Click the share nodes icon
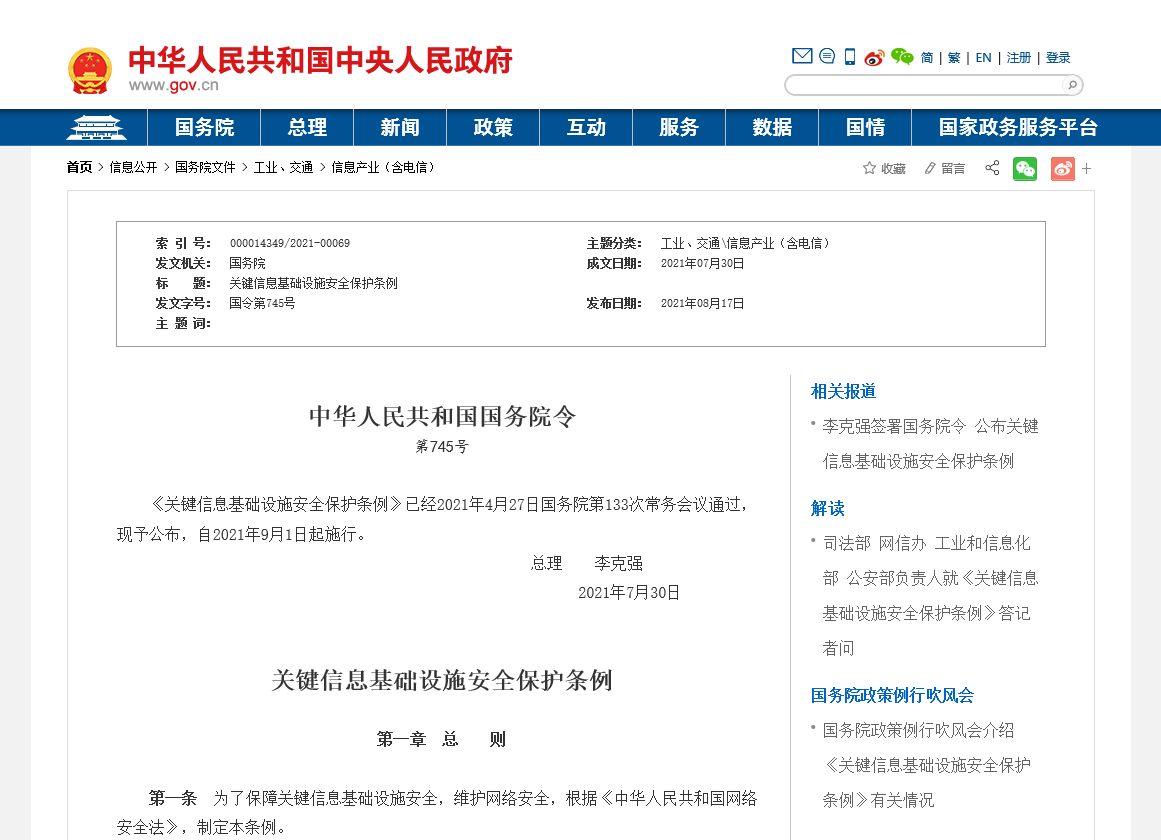The height and width of the screenshot is (840, 1161). tap(992, 168)
